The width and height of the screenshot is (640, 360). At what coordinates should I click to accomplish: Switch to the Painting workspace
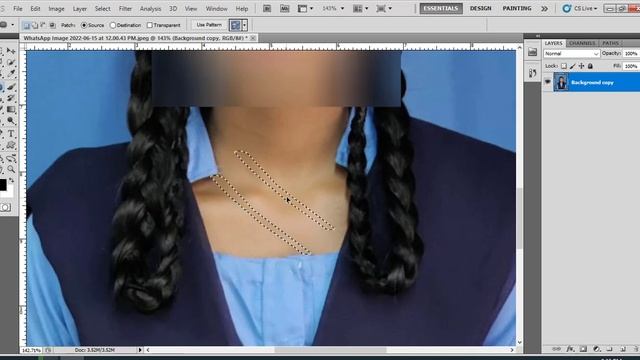(x=517, y=8)
